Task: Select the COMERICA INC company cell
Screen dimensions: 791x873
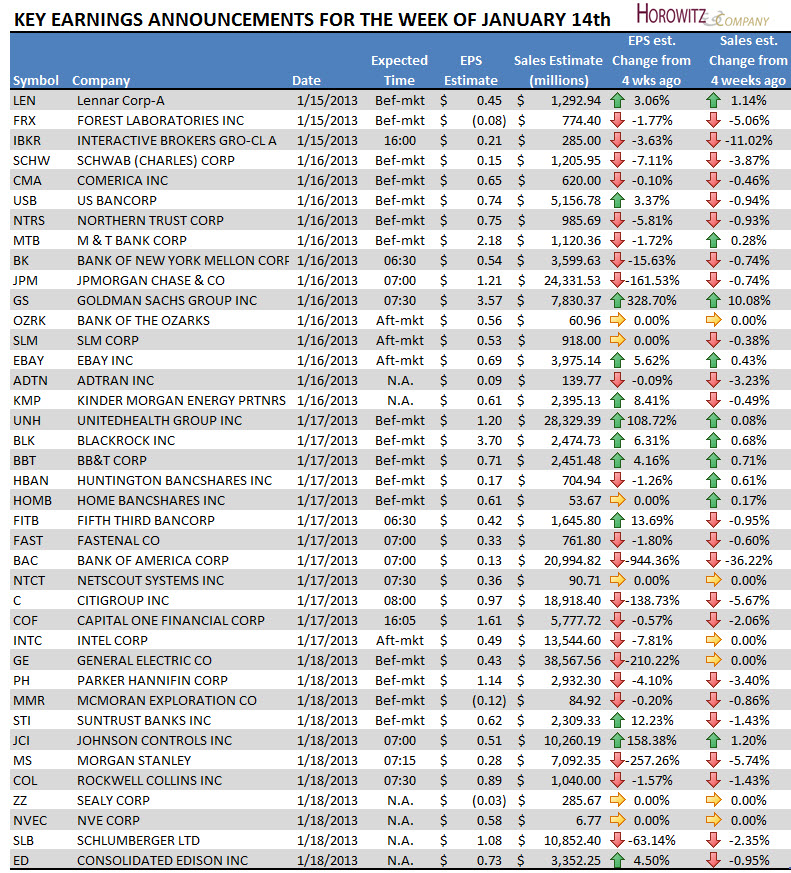Action: point(122,181)
